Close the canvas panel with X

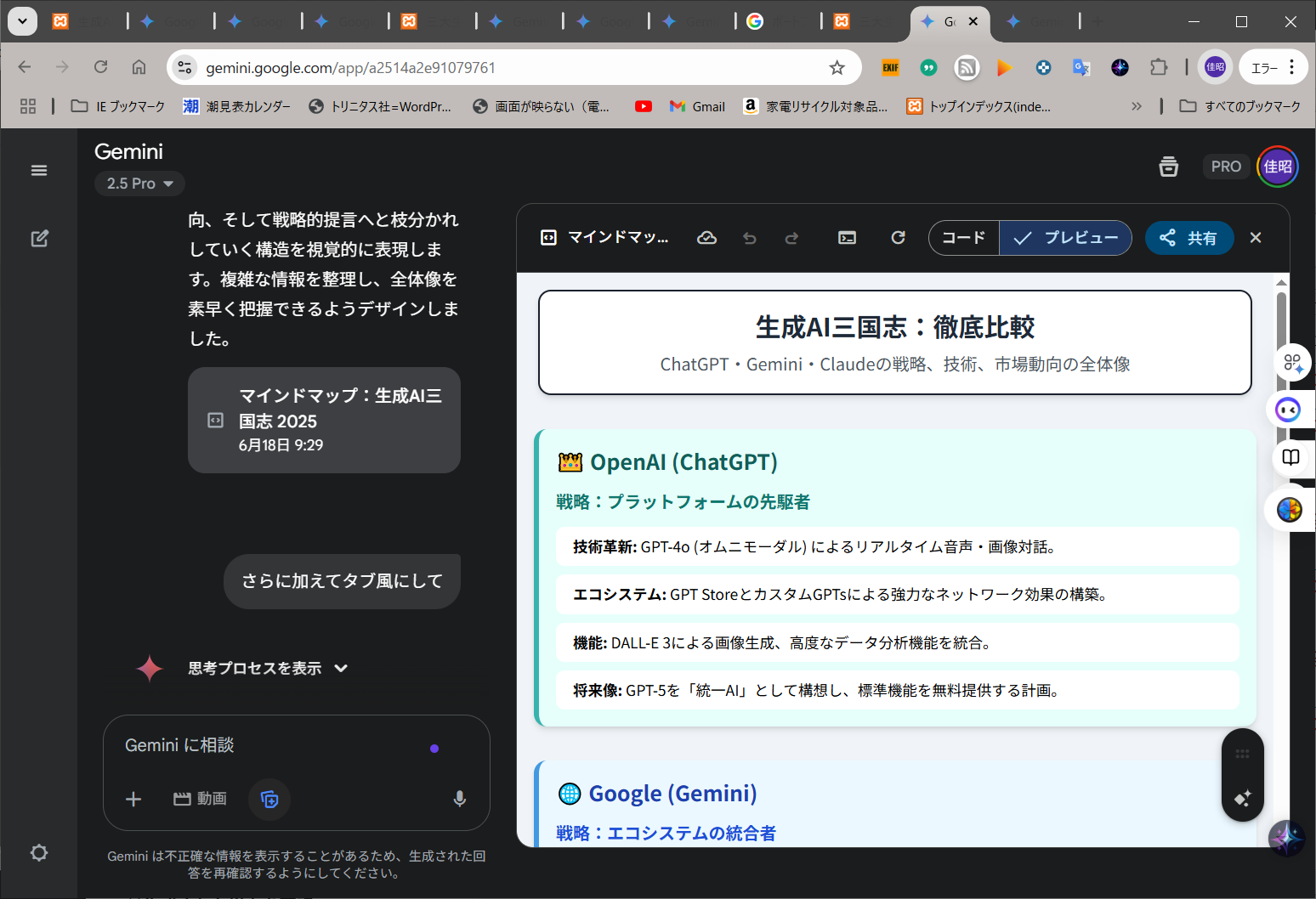1256,238
